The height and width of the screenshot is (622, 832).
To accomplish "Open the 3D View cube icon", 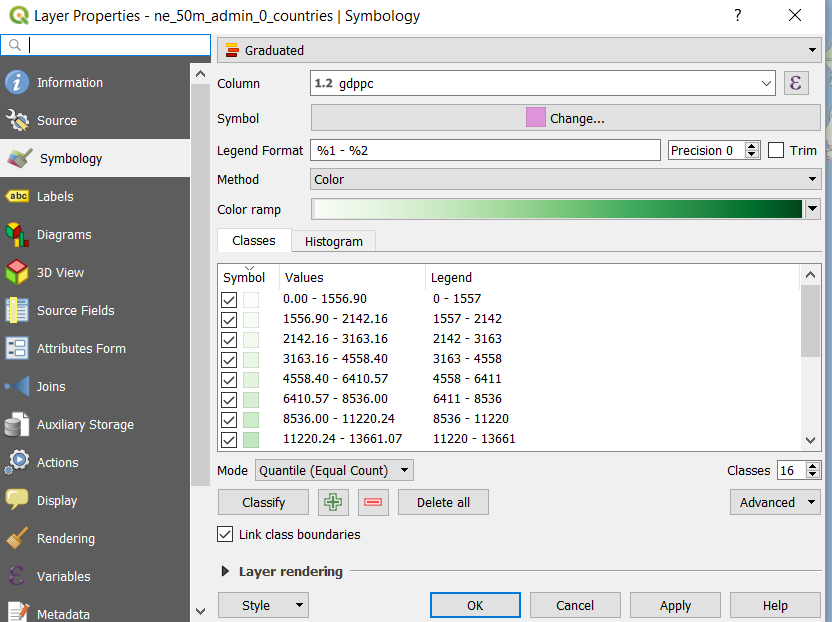I will pos(17,272).
